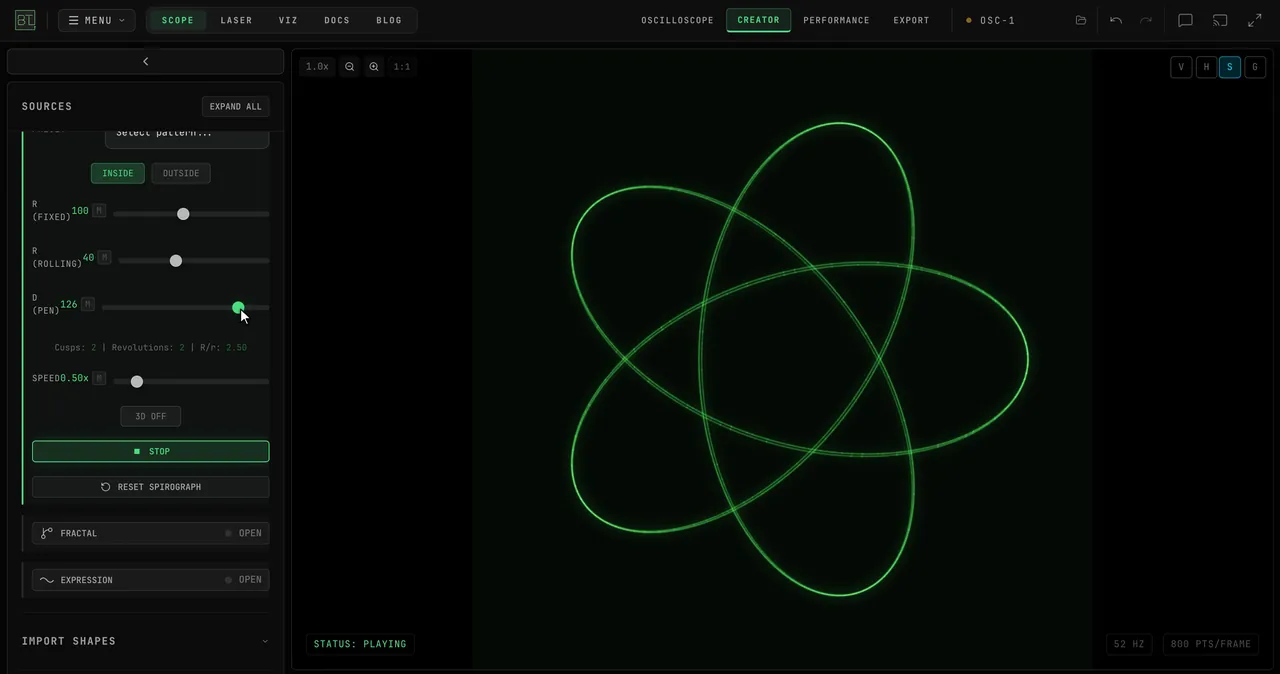Screen dimensions: 1280x674
Task: Click the redo arrow icon
Action: tap(1146, 20)
